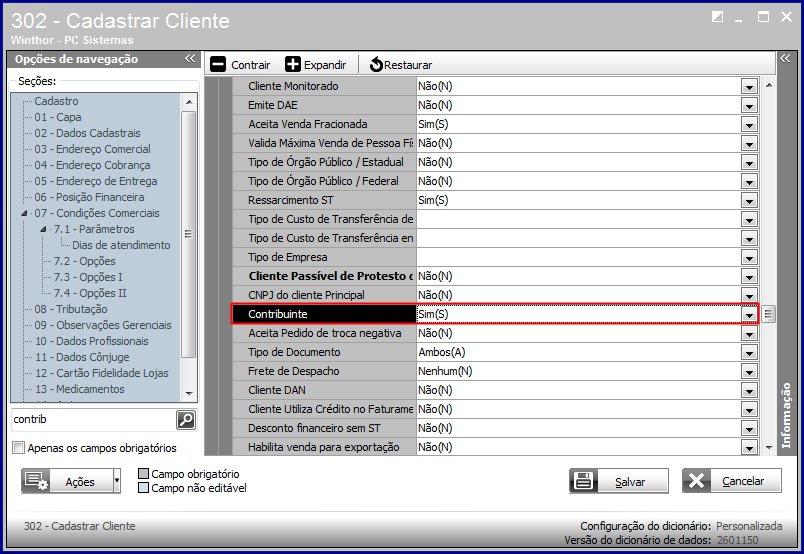Select 10 - Dados Profissionais section
This screenshot has width=804, height=554.
(x=92, y=341)
